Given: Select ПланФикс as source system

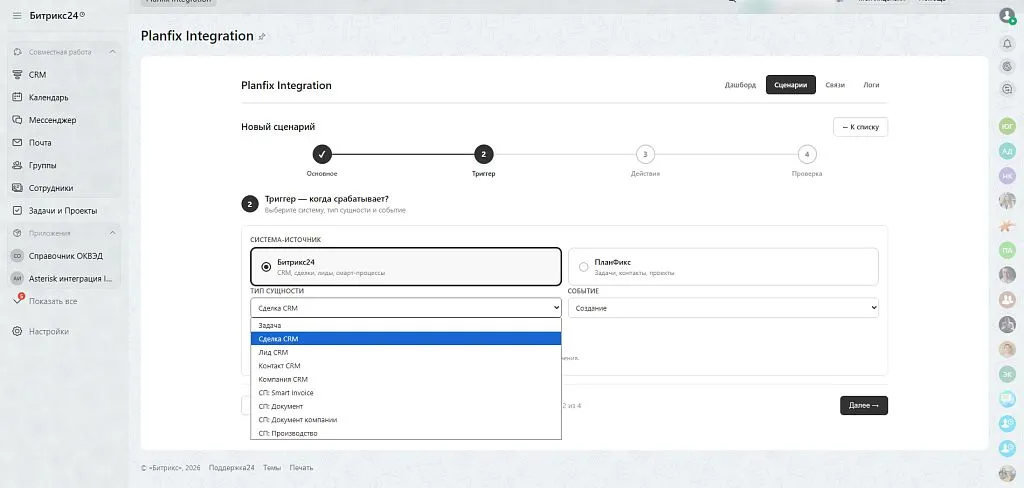Looking at the screenshot, I should (x=723, y=267).
